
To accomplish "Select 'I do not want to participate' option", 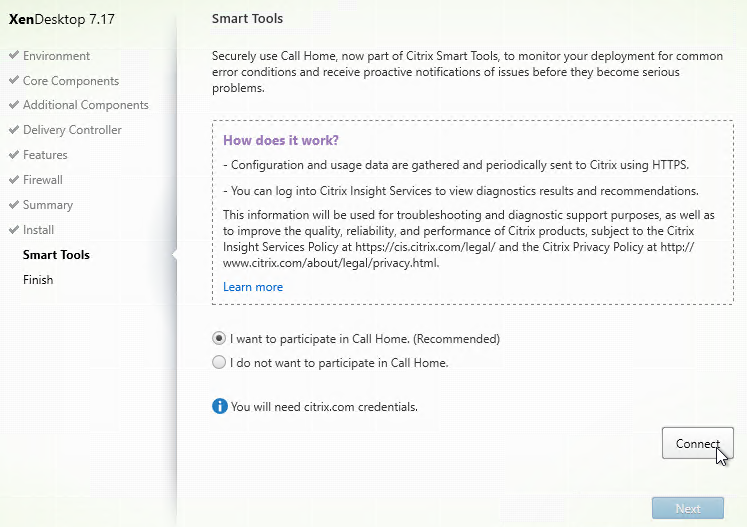I will click(x=219, y=363).
